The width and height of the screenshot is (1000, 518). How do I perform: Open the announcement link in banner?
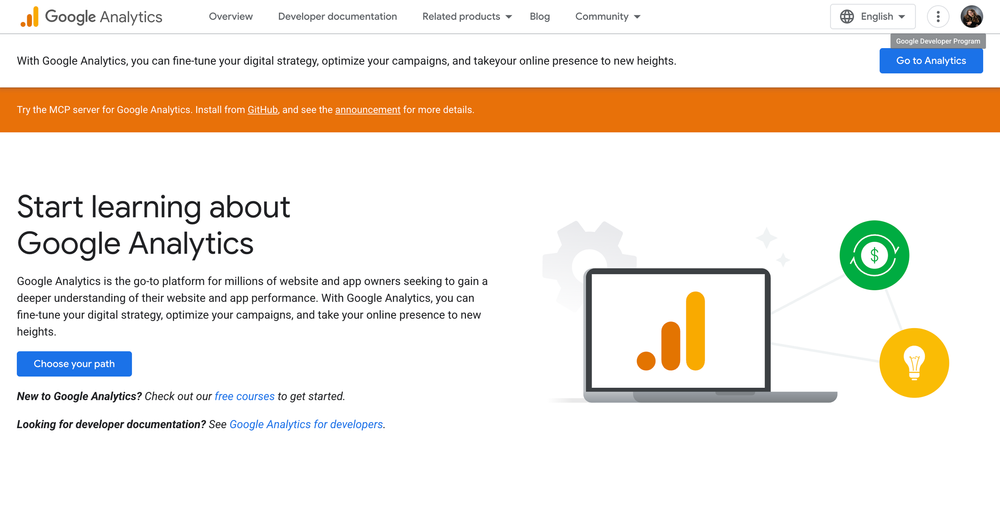click(368, 110)
